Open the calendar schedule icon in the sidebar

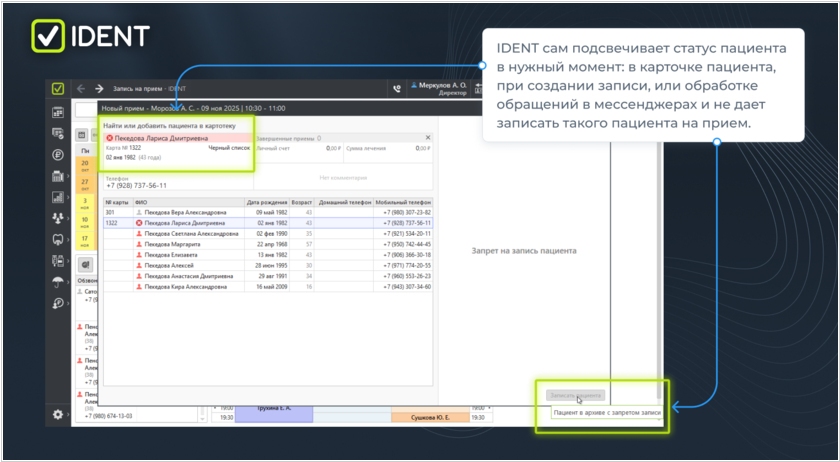pos(58,112)
